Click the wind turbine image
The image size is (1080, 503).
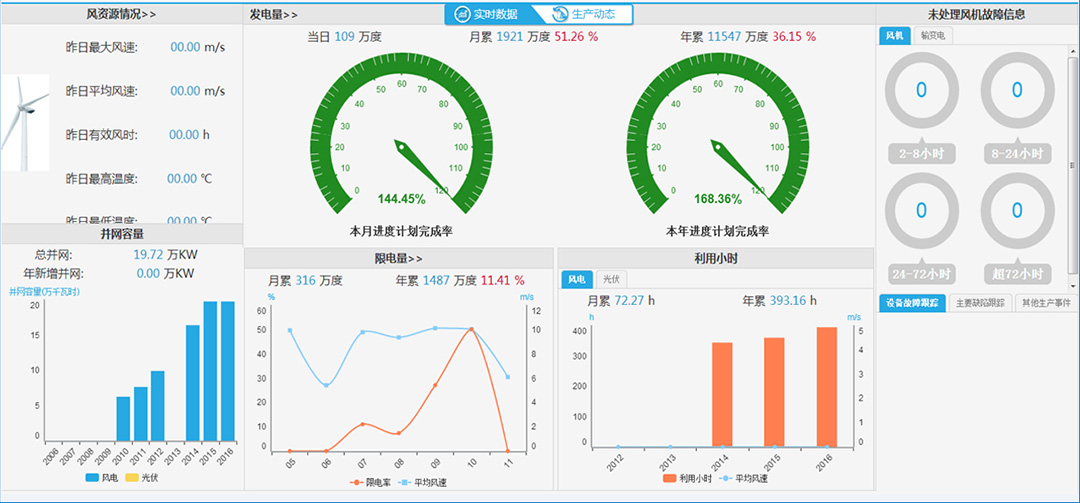pos(24,122)
